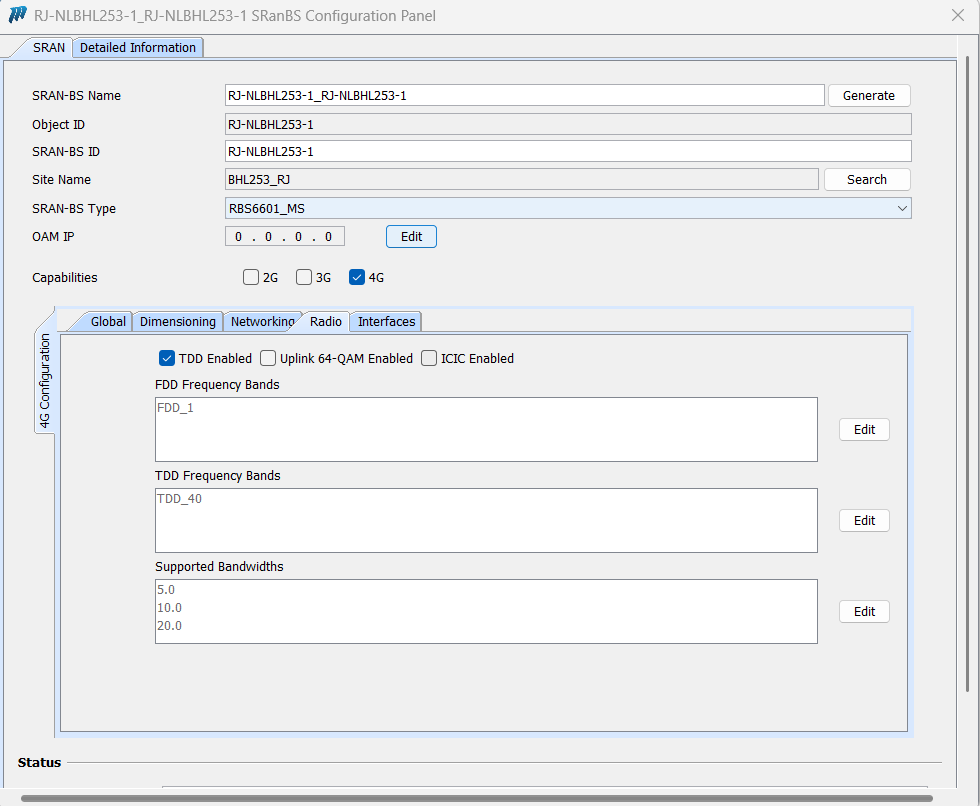Toggle the TDD Enabled checkbox
The width and height of the screenshot is (980, 806).
pyautogui.click(x=168, y=358)
